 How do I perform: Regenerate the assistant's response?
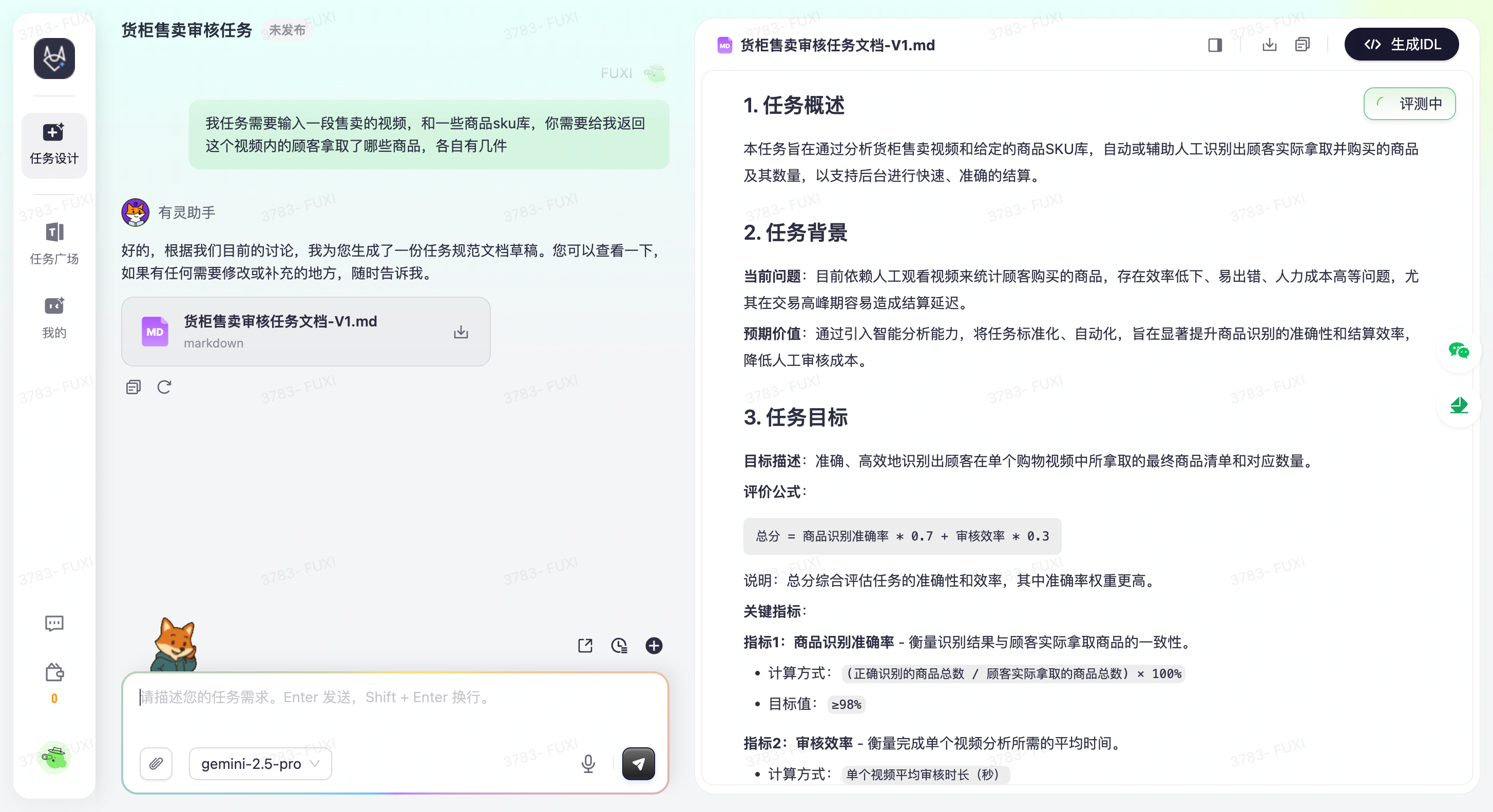click(164, 386)
